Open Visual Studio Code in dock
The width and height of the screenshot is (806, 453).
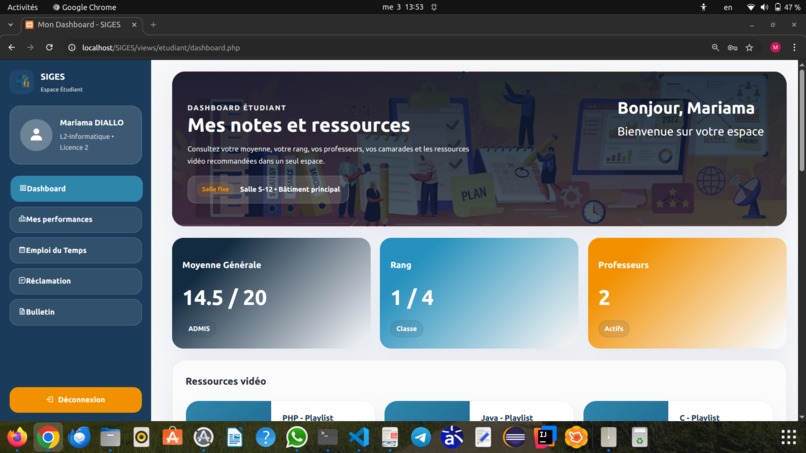pyautogui.click(x=359, y=438)
